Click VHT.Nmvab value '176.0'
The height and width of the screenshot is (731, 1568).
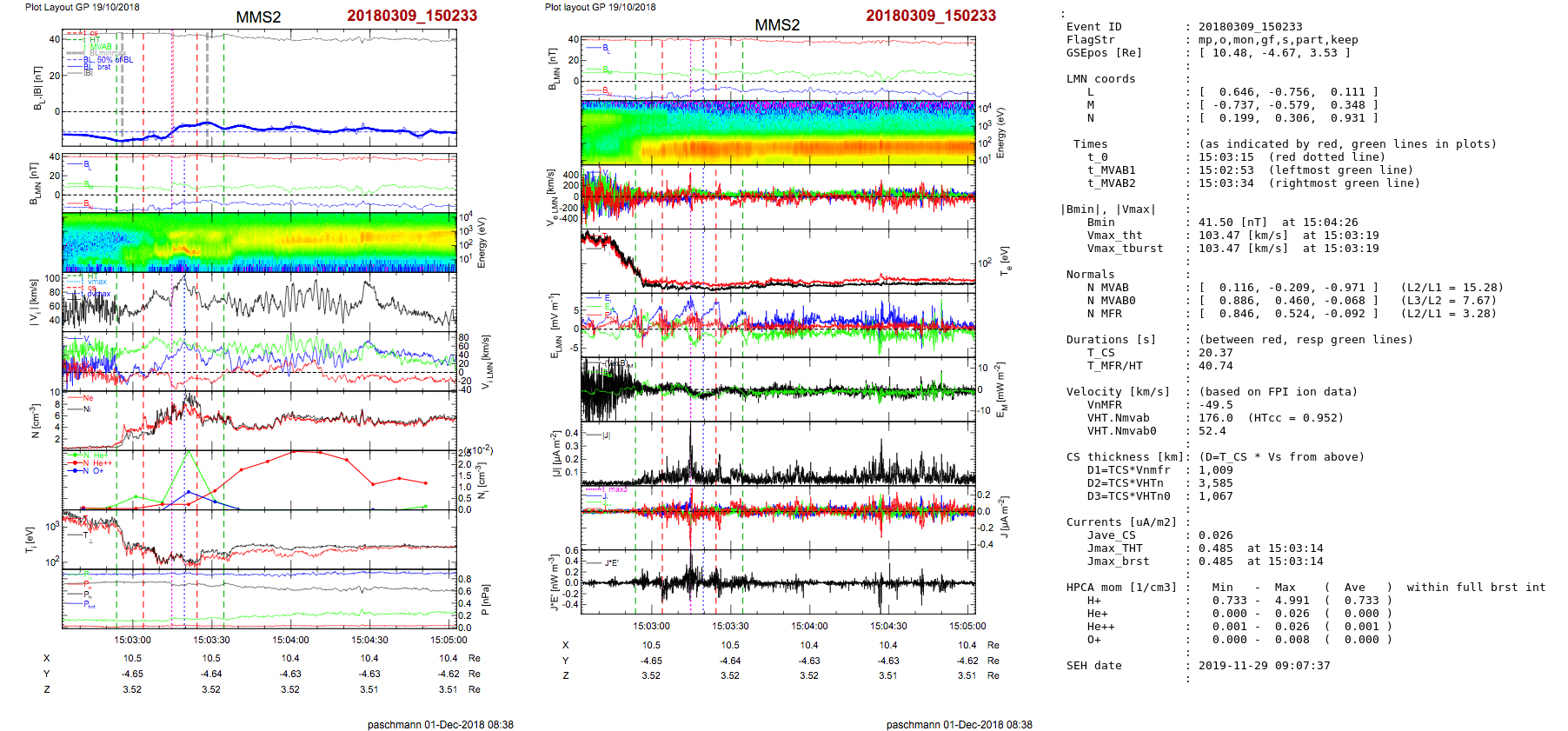1215,418
